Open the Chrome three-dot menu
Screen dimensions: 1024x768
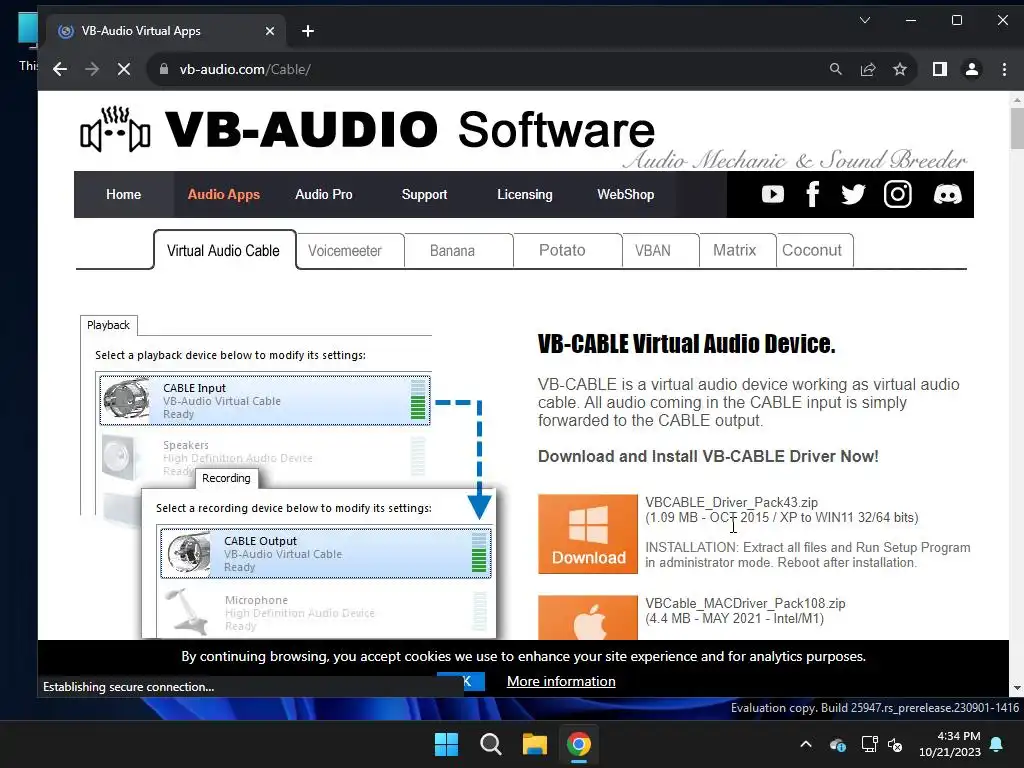1004,69
